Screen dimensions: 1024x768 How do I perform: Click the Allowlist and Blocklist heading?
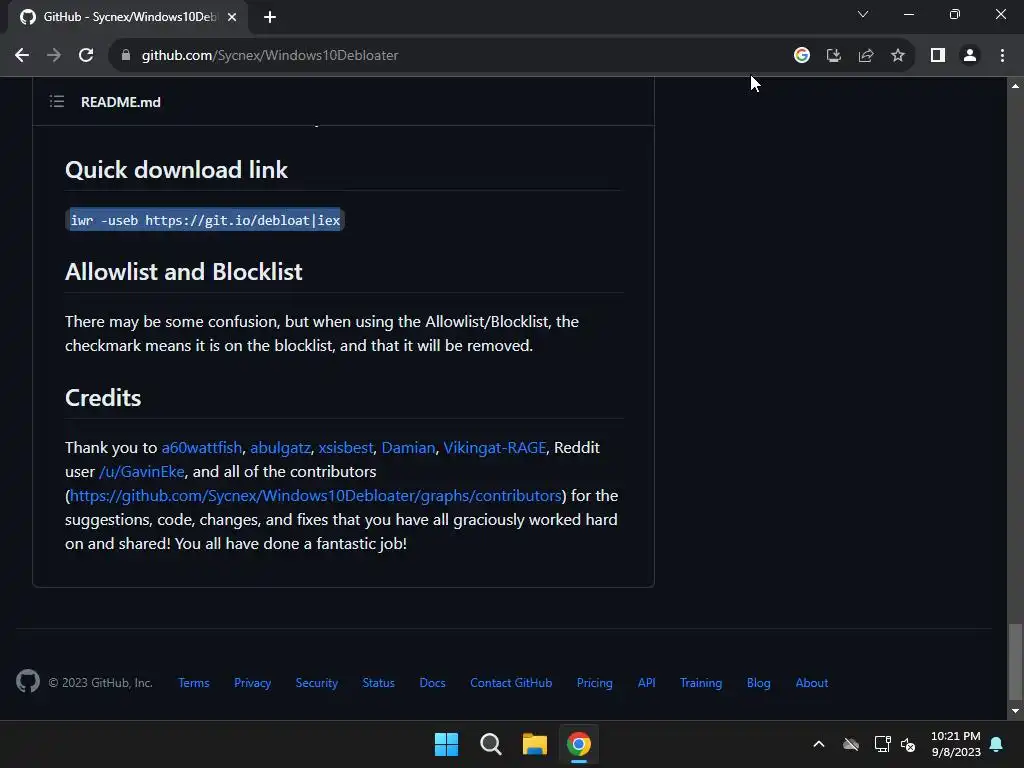click(x=184, y=272)
